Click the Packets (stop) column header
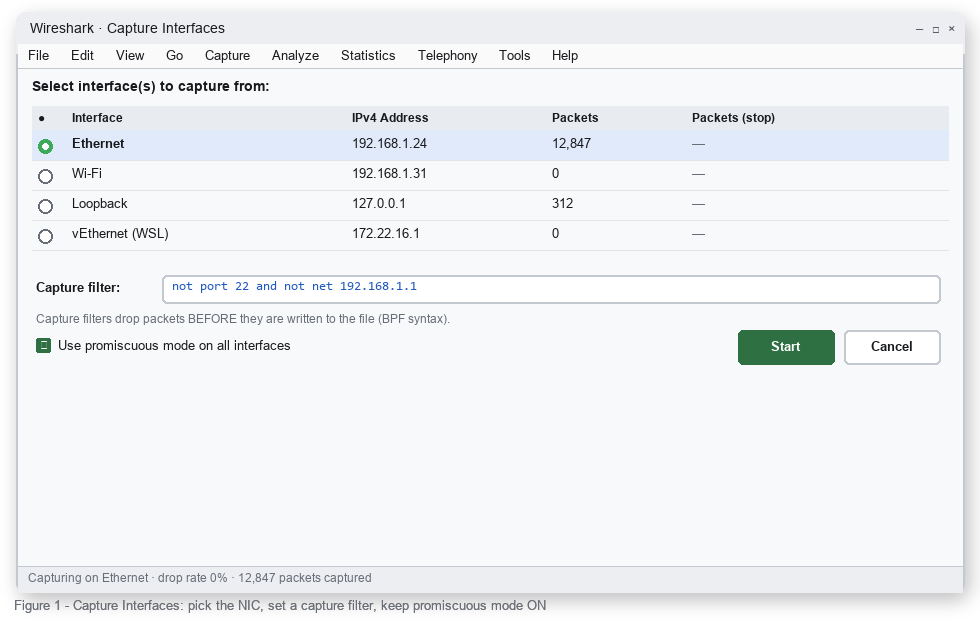The height and width of the screenshot is (620, 980). (x=733, y=118)
